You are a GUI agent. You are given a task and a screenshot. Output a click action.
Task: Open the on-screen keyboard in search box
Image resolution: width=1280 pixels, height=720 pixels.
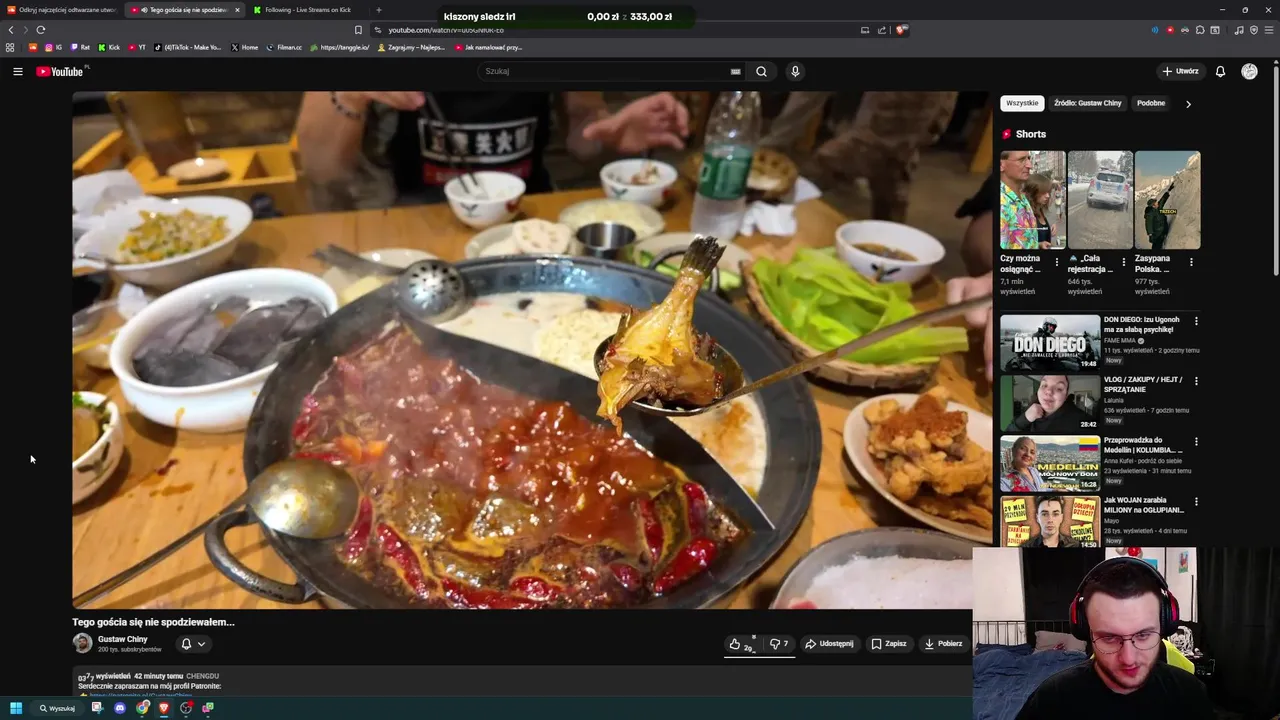pos(736,71)
